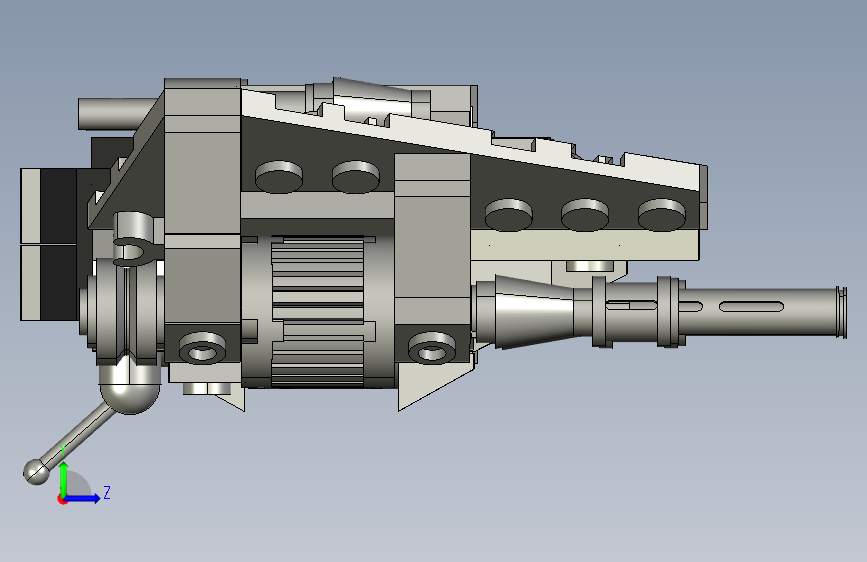Image resolution: width=867 pixels, height=562 pixels.
Task: Select the finned cylindrical motor body
Action: (x=318, y=311)
